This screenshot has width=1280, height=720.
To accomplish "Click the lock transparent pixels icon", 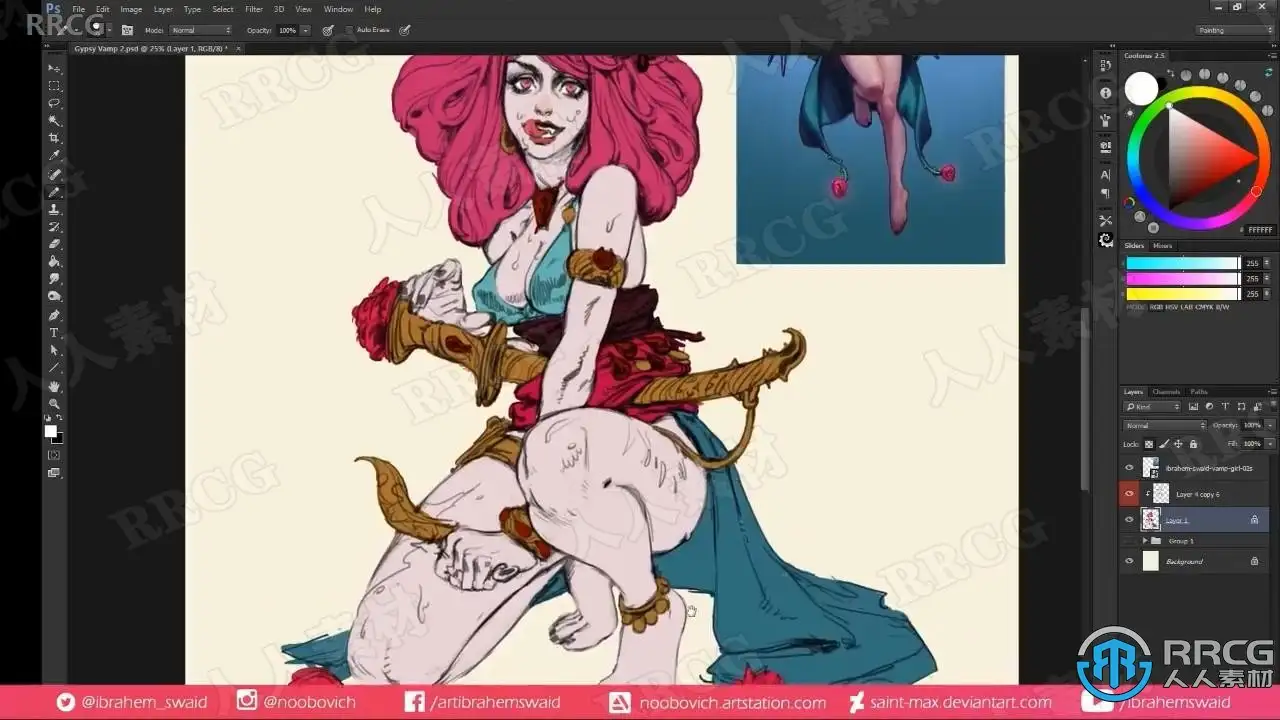I will tap(1149, 444).
